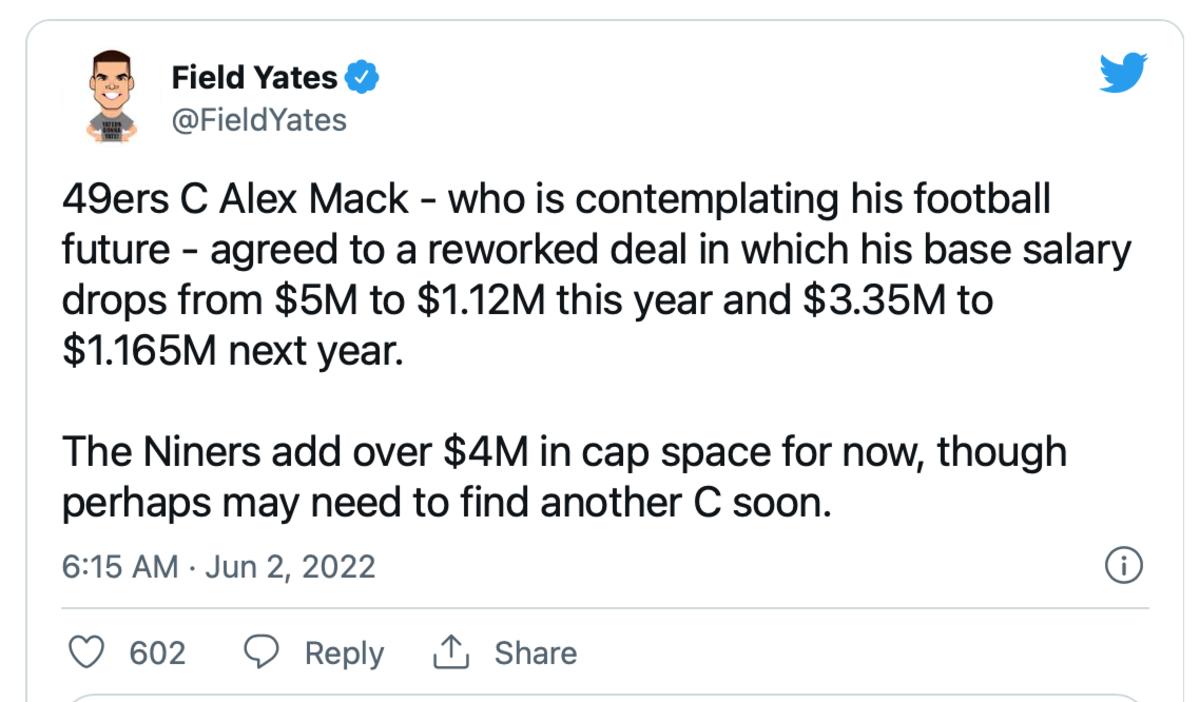1200x702 pixels.
Task: Open the reply speech bubble icon
Action: click(x=262, y=653)
